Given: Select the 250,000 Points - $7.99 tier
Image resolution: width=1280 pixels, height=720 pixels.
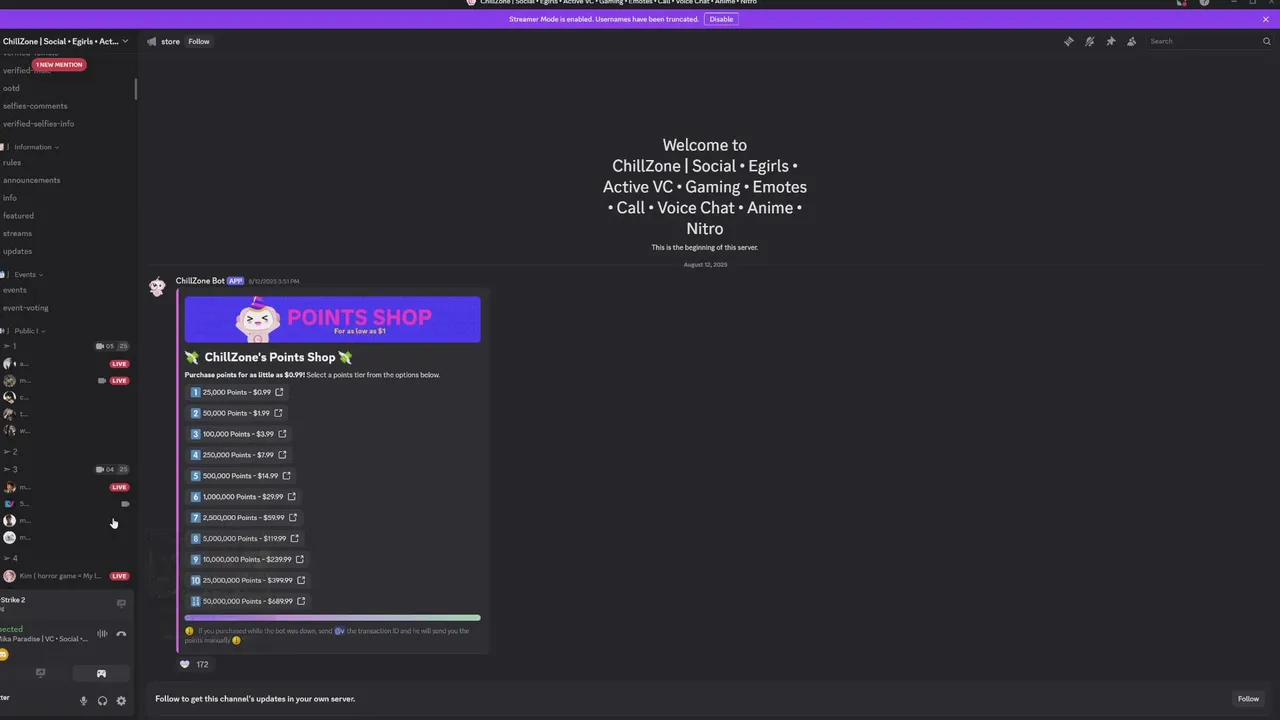Looking at the screenshot, I should 238,455.
